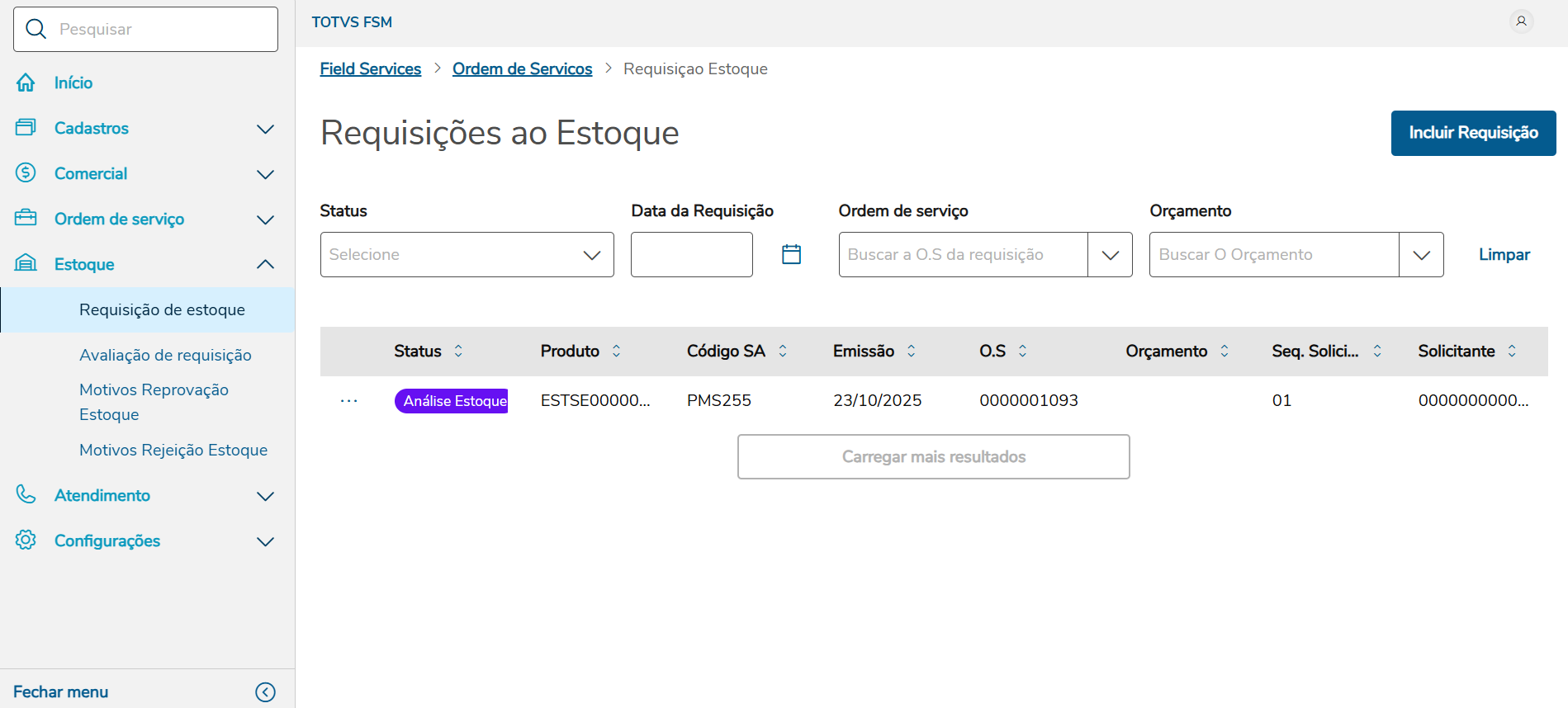Open row actions three-dots menu
Image resolution: width=1568 pixels, height=708 pixels.
point(349,401)
